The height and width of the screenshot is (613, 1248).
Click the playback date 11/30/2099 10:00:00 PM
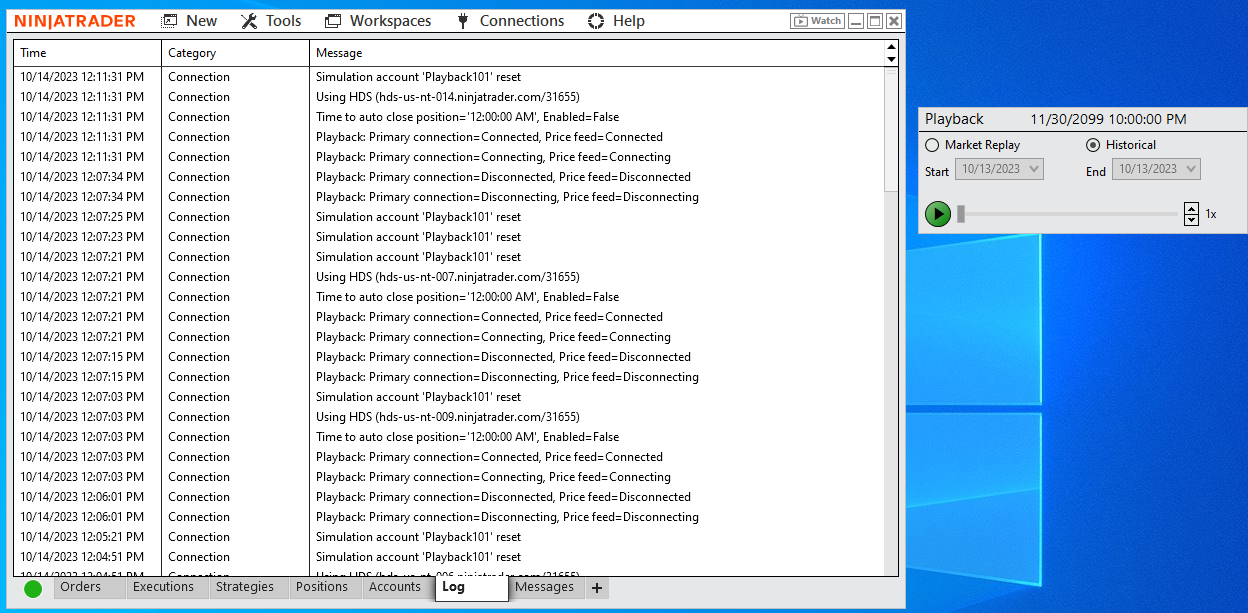coord(1109,119)
